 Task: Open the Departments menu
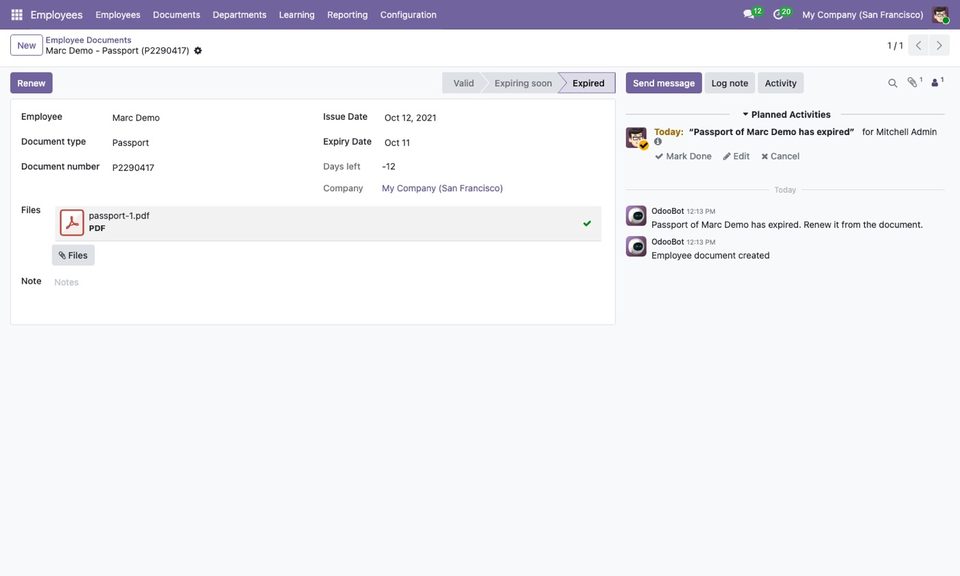[x=239, y=15]
